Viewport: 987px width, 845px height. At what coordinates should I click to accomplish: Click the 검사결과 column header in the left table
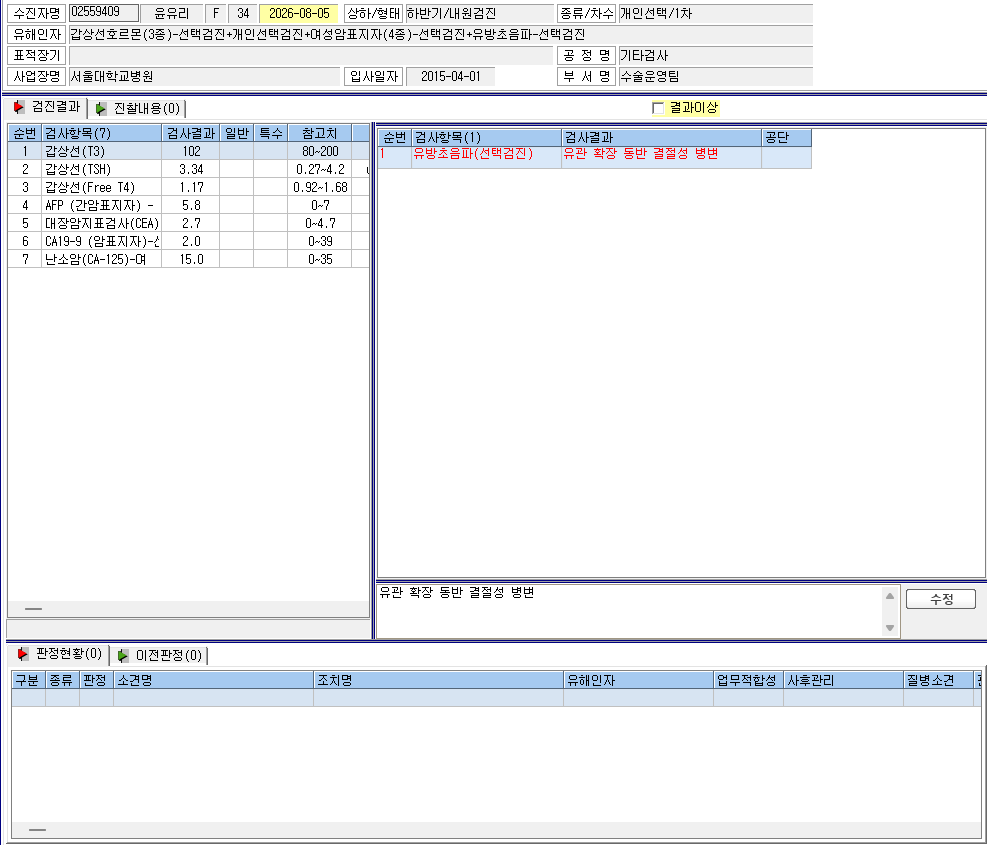coord(191,133)
